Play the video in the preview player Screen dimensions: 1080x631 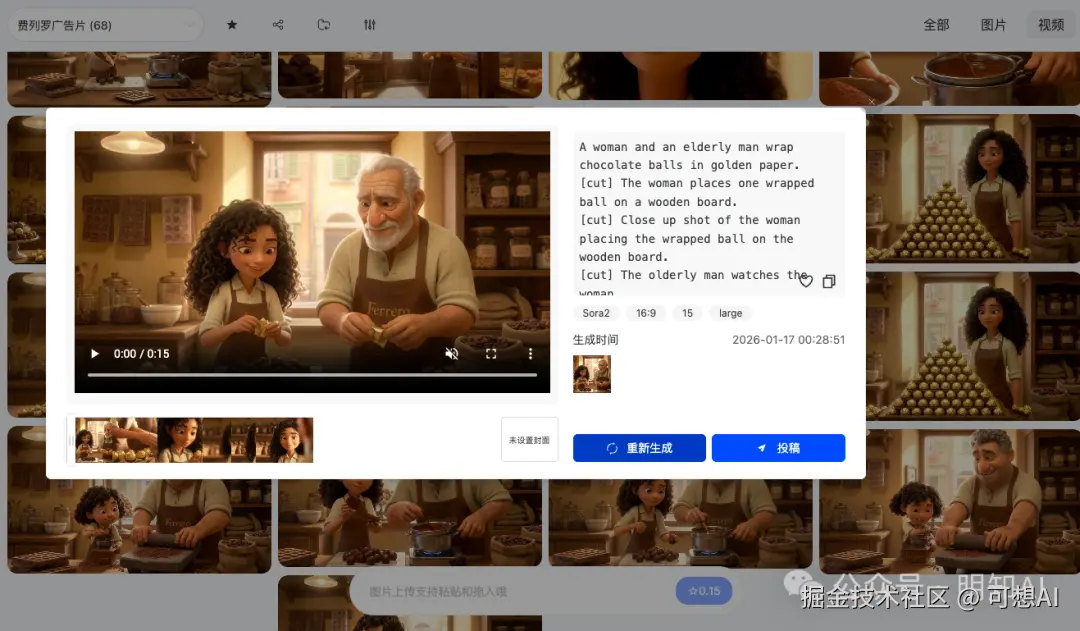(95, 353)
